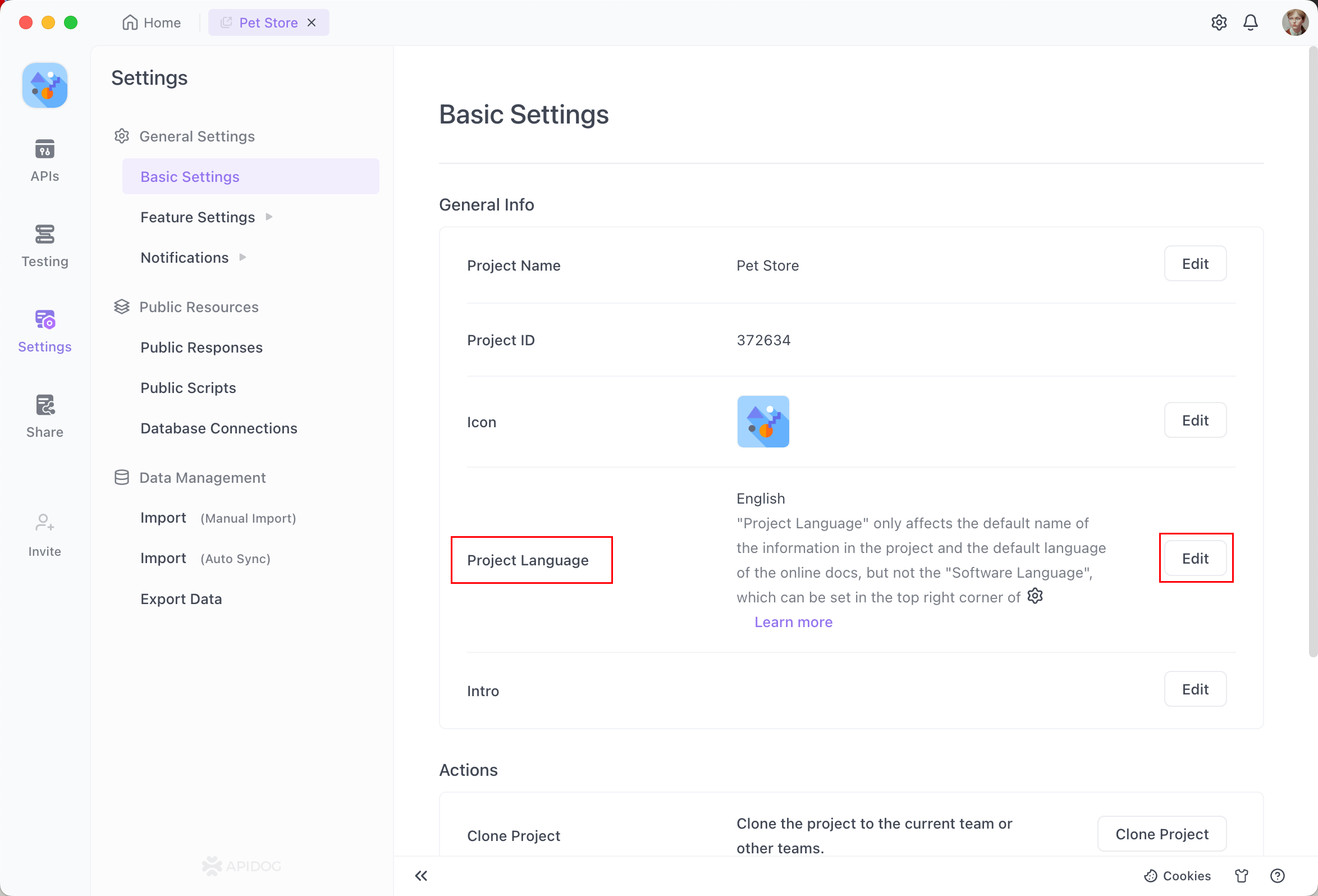The height and width of the screenshot is (896, 1318).
Task: Expand the Notifications submenu arrow
Action: click(242, 258)
